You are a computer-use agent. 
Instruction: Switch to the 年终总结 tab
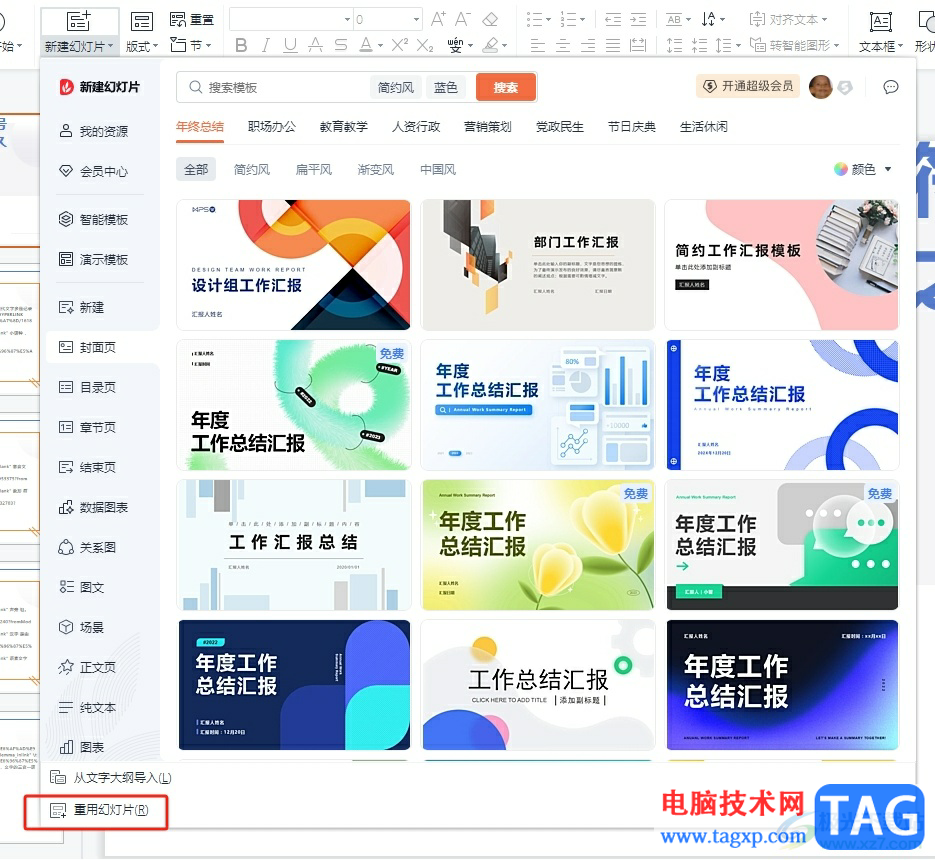200,126
